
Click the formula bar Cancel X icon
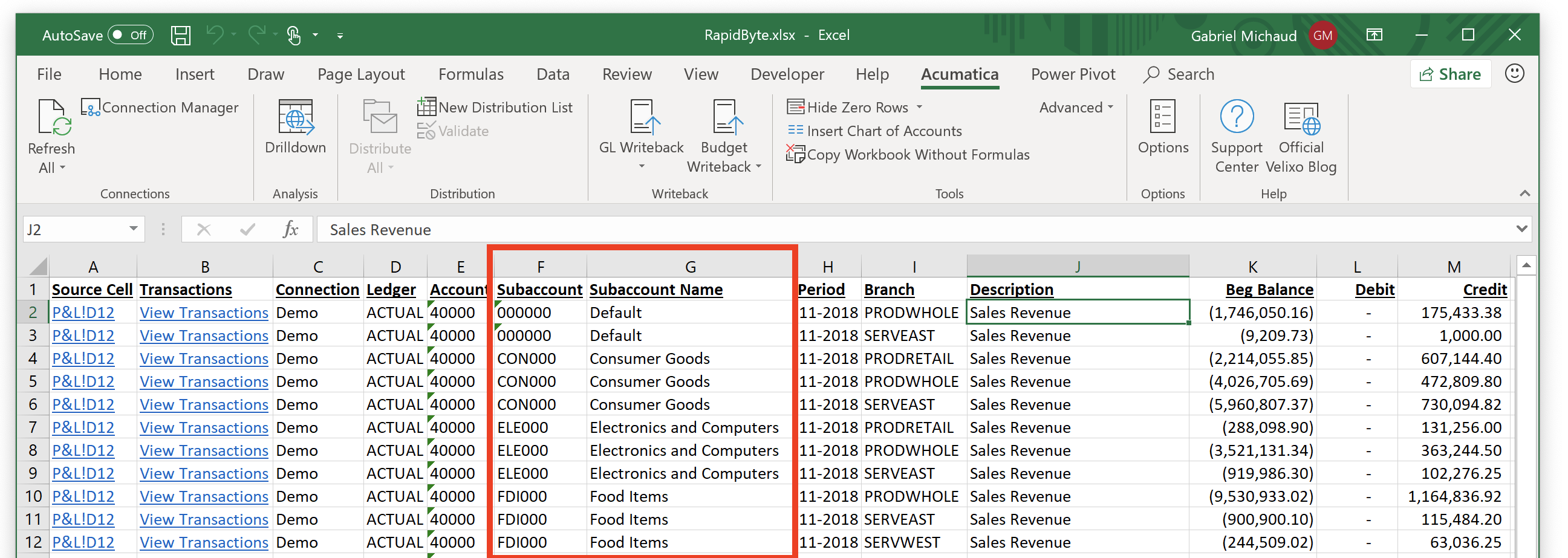203,229
